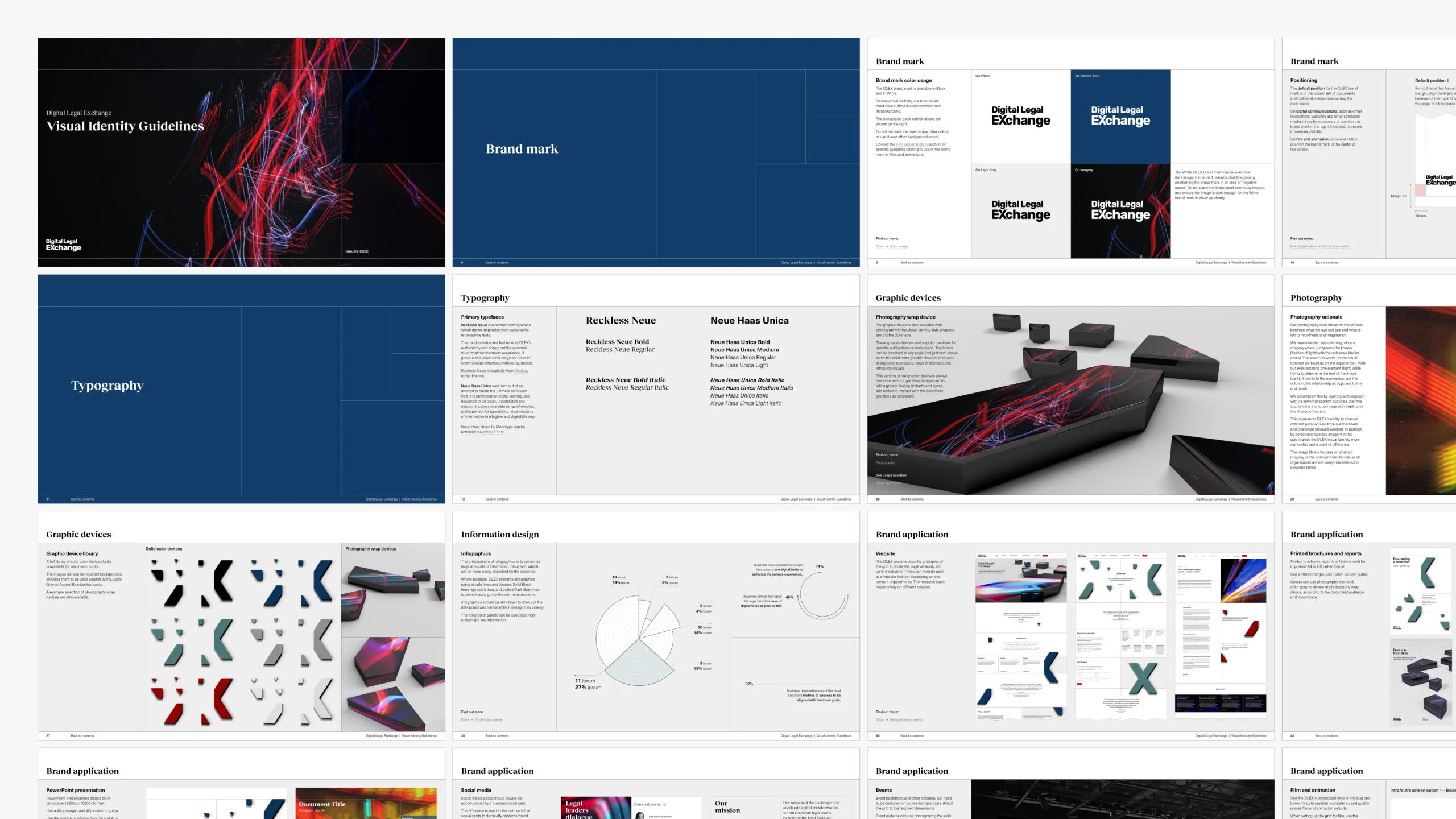Click Back to contents on page 26

click(x=912, y=499)
